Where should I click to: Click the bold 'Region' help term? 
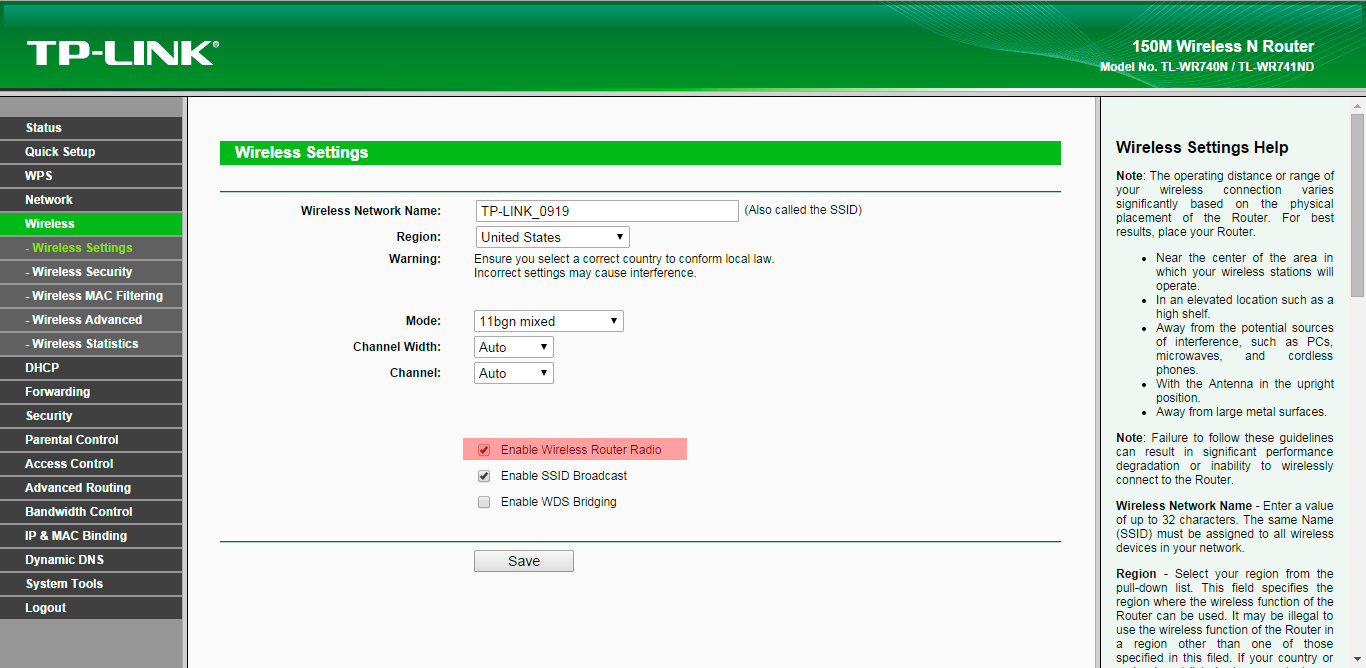pos(1136,574)
